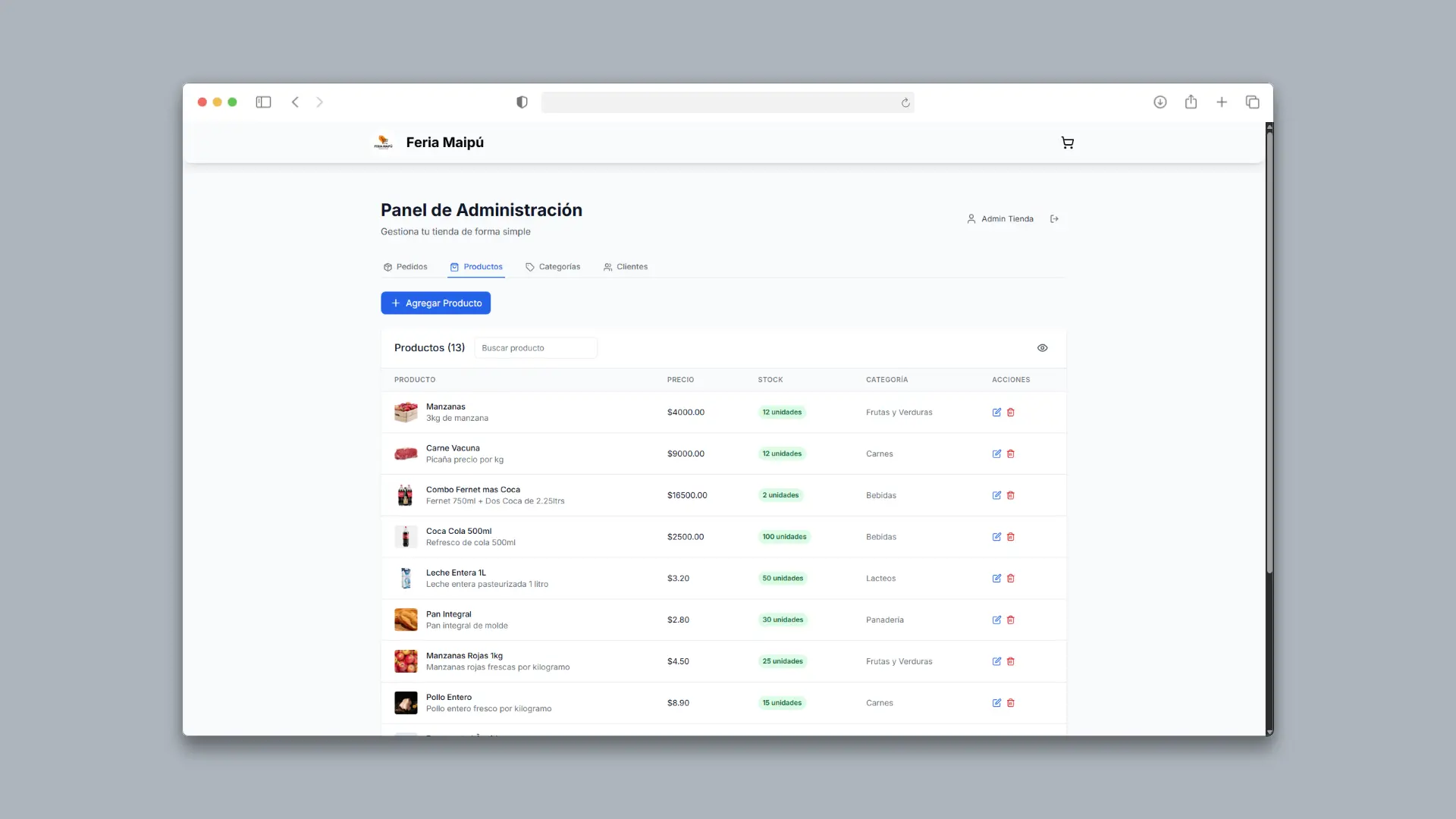Toggle product list visibility eye icon

click(1043, 348)
